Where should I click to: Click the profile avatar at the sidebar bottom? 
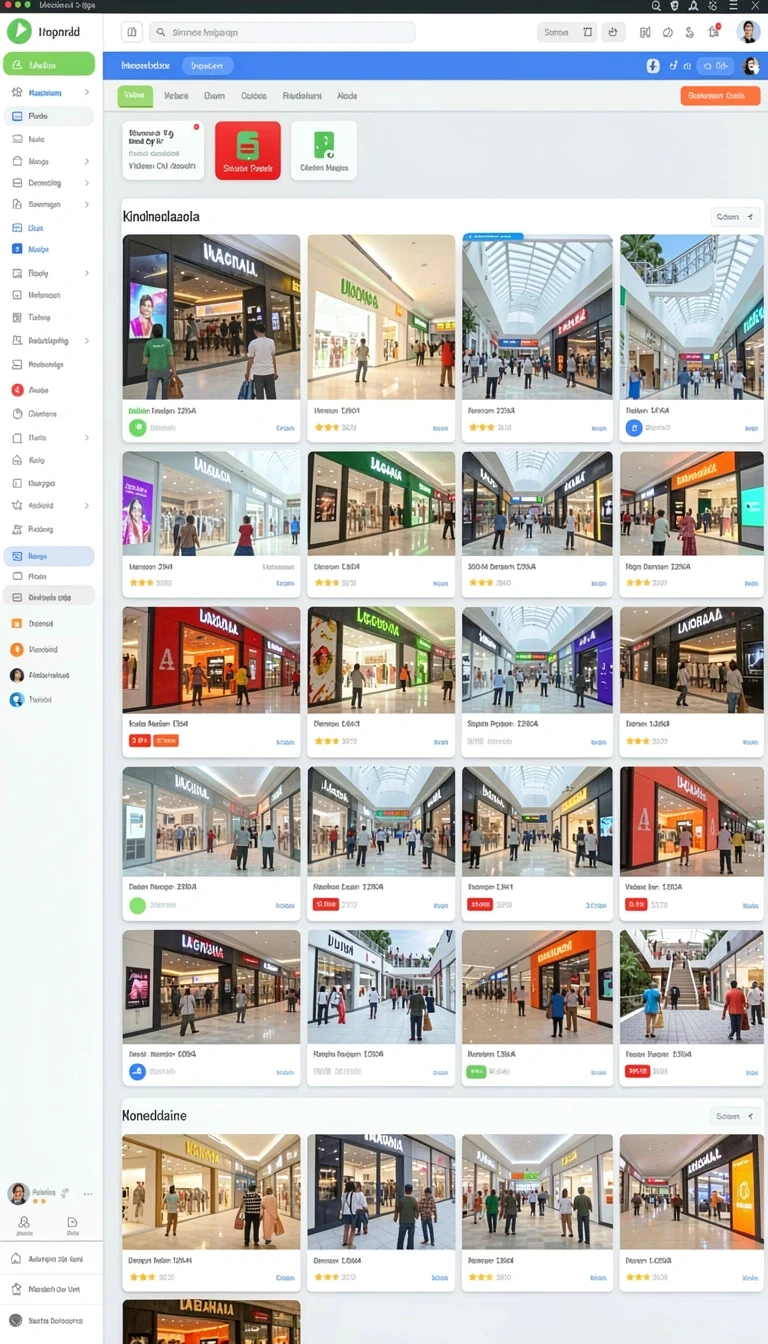point(18,1193)
